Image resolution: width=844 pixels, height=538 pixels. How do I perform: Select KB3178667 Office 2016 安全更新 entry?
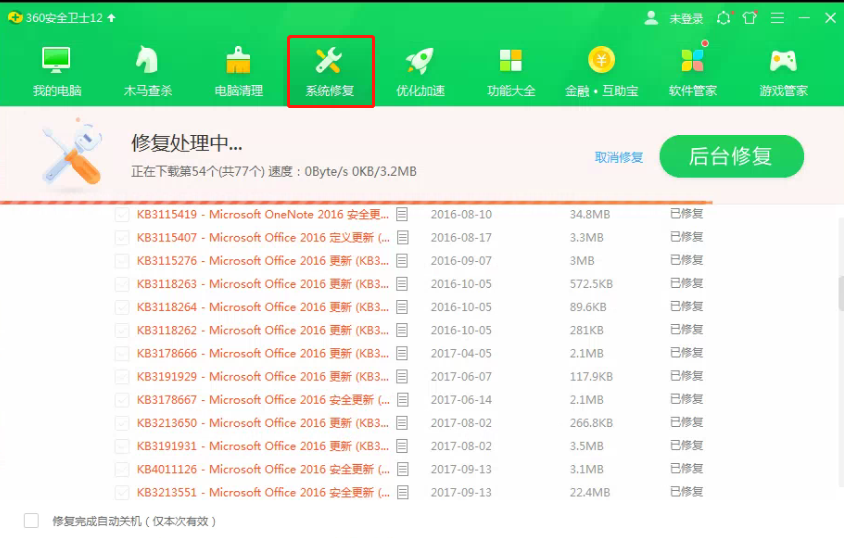263,400
